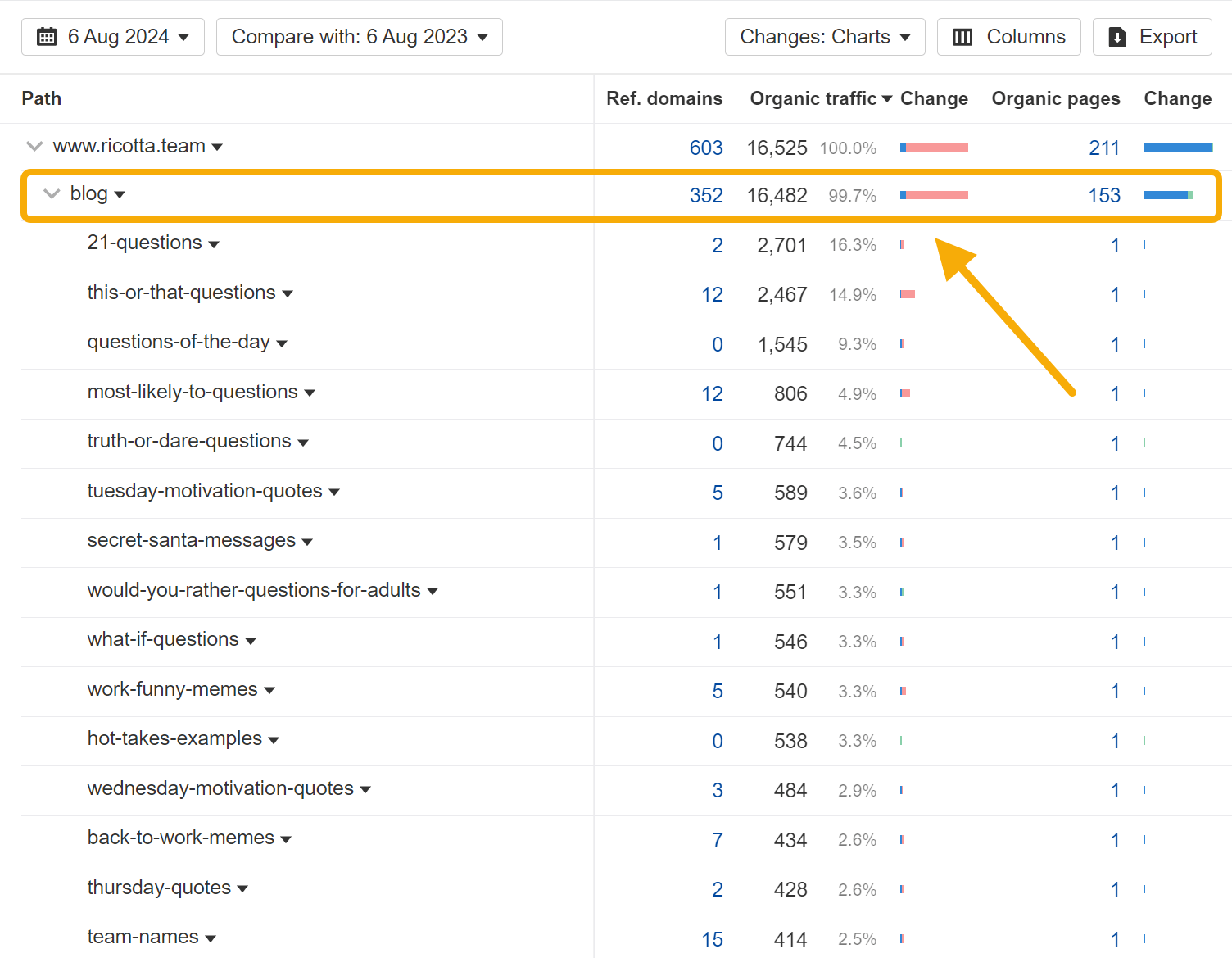Open the dropdown next to team-names

point(212,938)
